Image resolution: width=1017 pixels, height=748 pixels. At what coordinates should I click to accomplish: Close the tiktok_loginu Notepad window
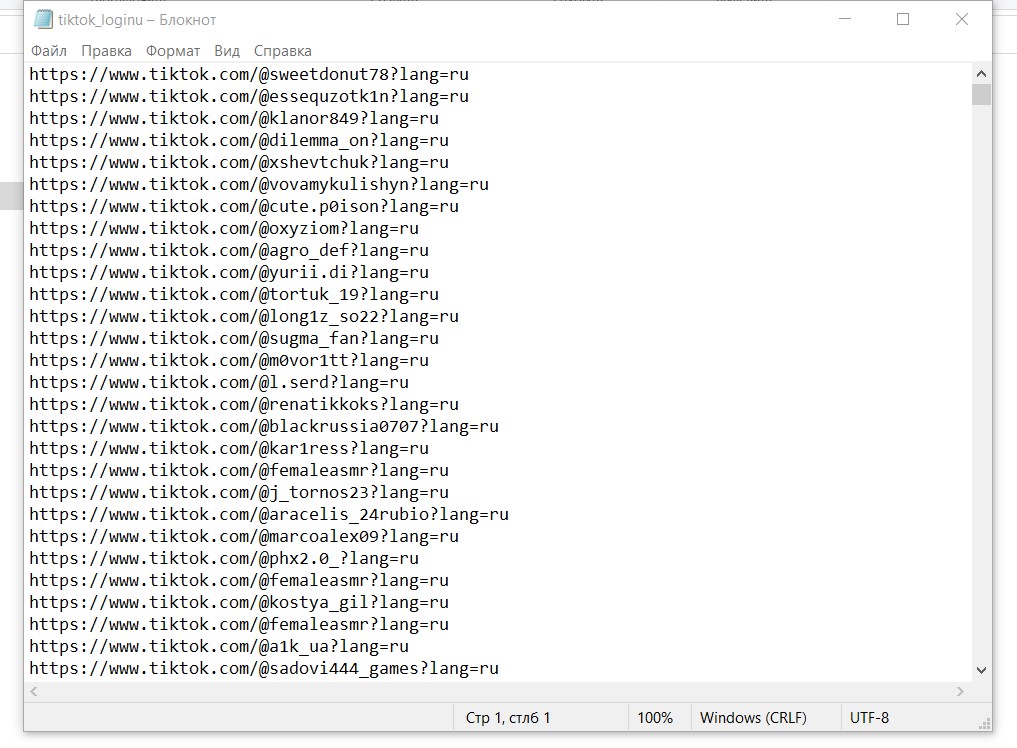(962, 19)
